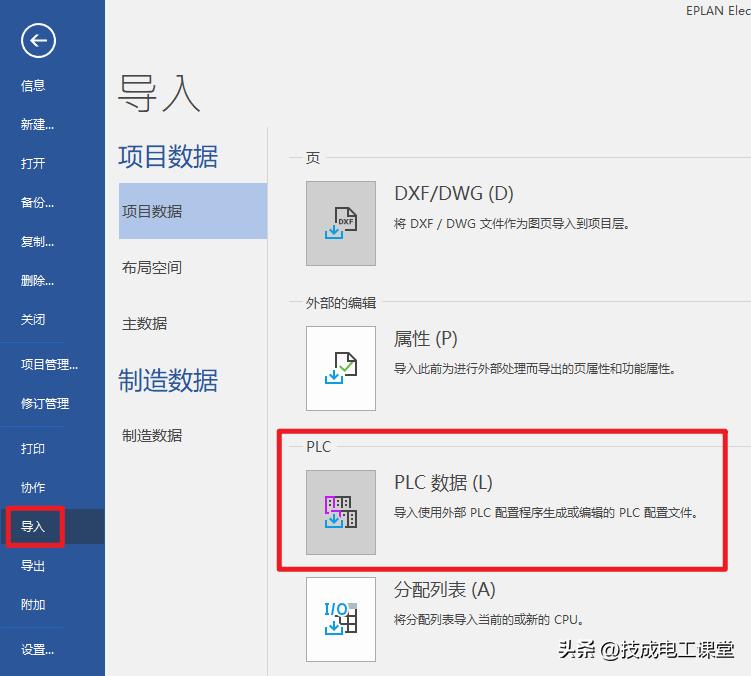Choose 打开 from the backstage menu
This screenshot has width=751, height=676.
(33, 164)
